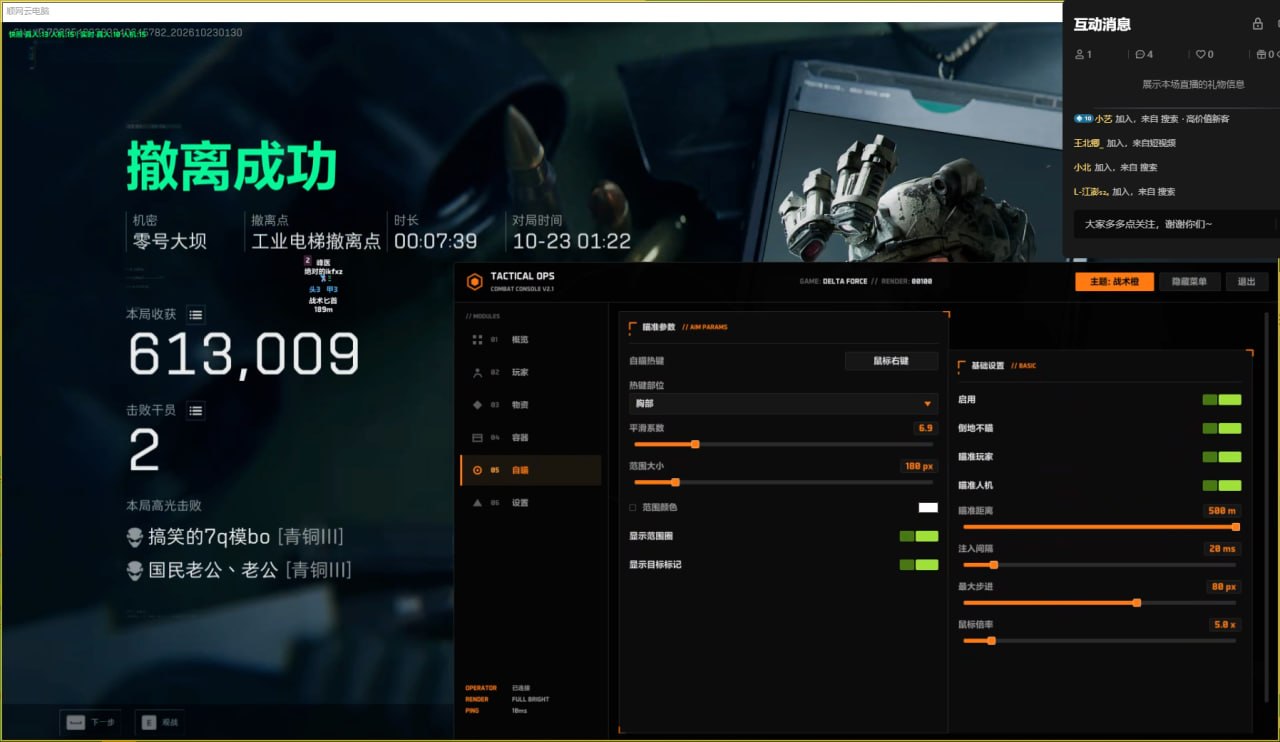Viewport: 1280px width, 742px height.
Task: Click the 平滑系数 slider track
Action: pyautogui.click(x=783, y=444)
